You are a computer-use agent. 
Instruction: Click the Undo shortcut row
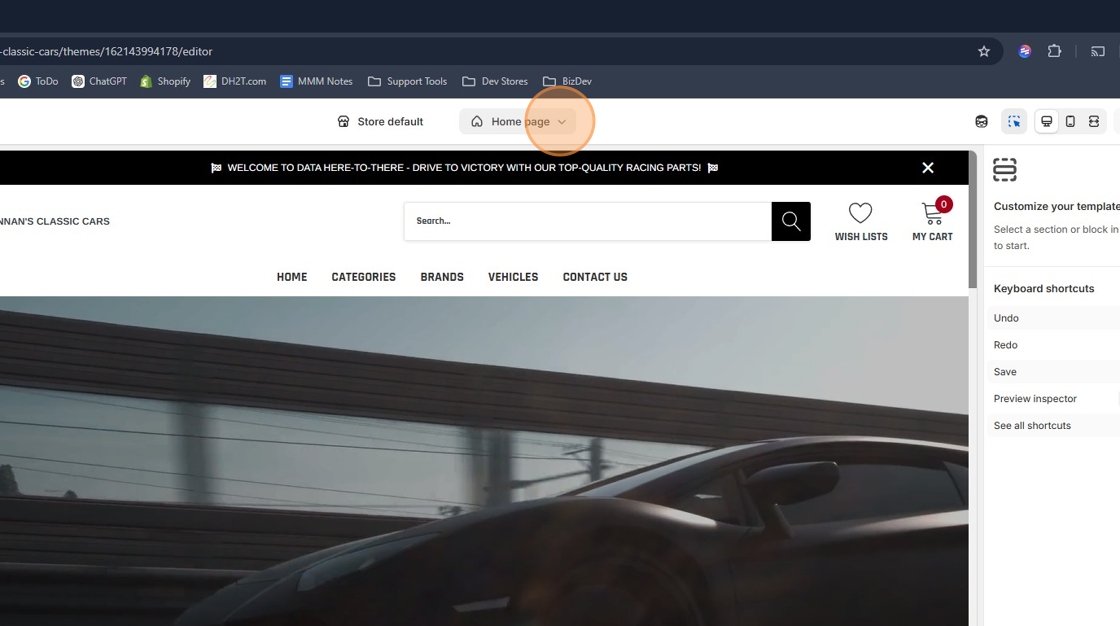click(x=1054, y=318)
